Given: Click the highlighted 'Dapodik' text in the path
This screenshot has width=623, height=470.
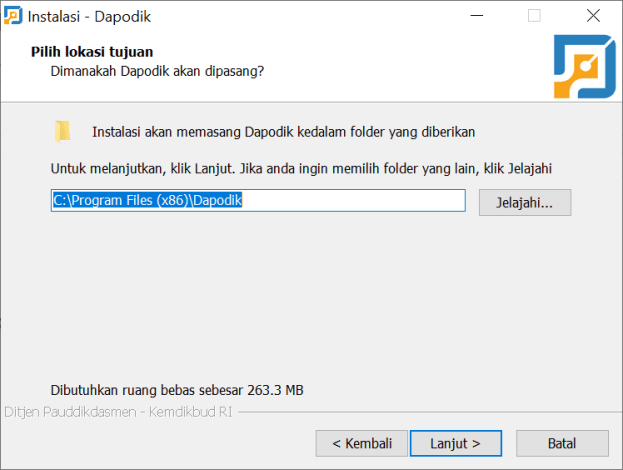Looking at the screenshot, I should click(218, 201).
